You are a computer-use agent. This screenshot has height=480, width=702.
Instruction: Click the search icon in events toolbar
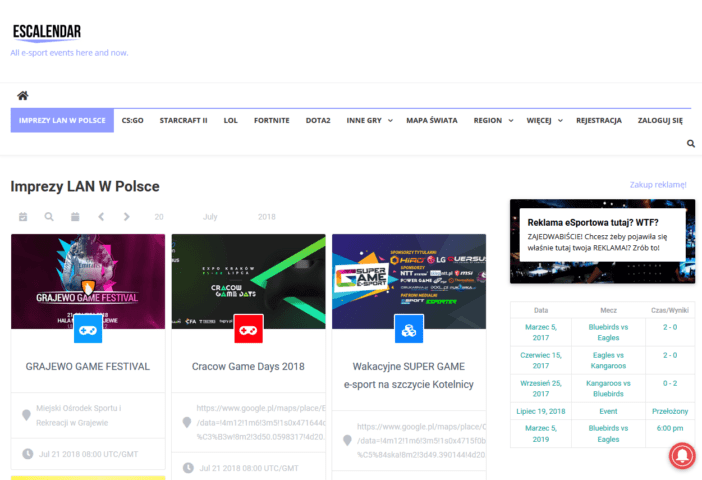coord(49,217)
